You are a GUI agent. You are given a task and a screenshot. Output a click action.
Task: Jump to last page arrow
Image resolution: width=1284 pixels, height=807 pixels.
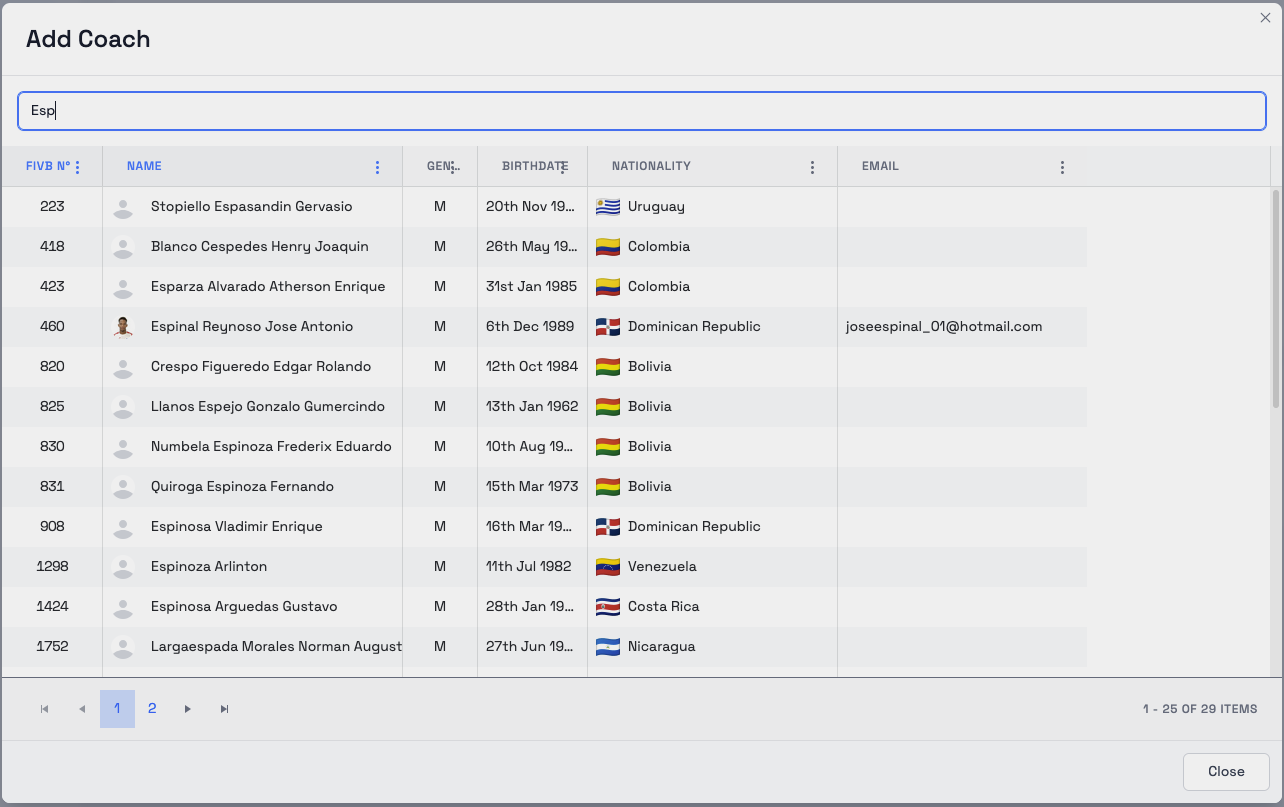click(x=224, y=709)
